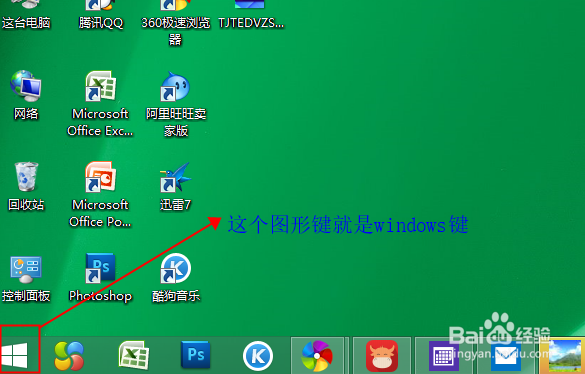Open the Windows Start button on the taskbar
This screenshot has height=374, width=585.
click(x=15, y=355)
